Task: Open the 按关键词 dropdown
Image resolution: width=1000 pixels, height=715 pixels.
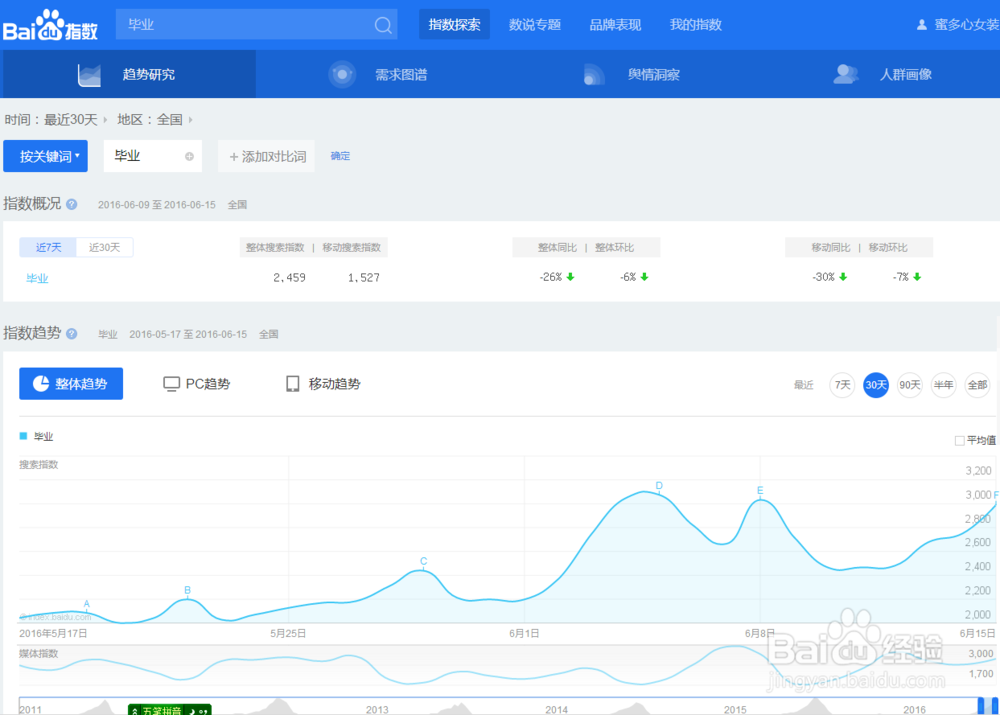Action: [45, 156]
